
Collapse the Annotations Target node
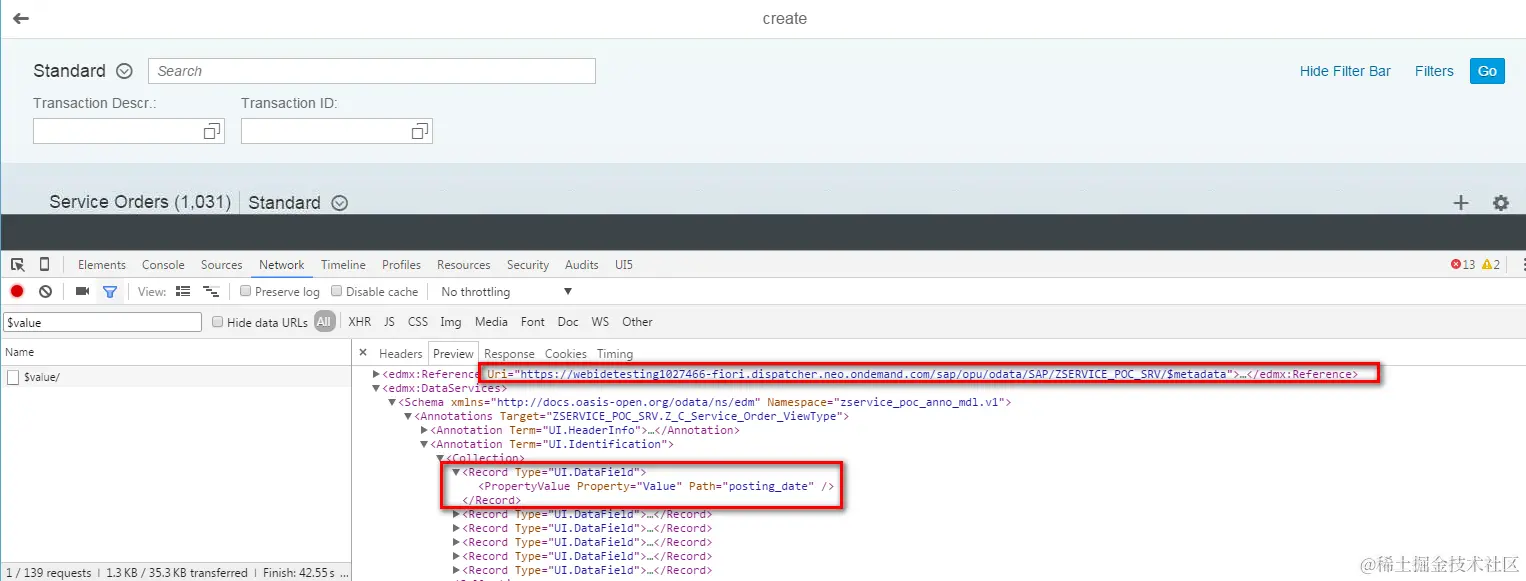click(408, 416)
